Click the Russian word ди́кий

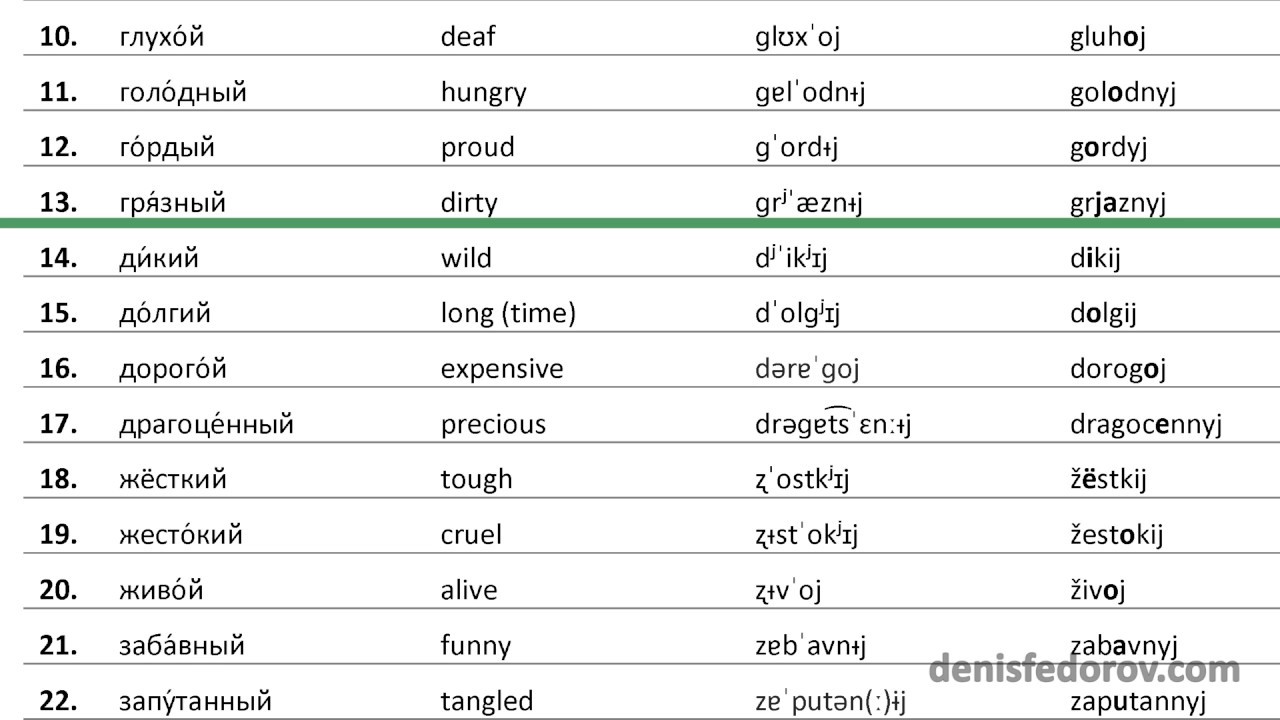158,258
